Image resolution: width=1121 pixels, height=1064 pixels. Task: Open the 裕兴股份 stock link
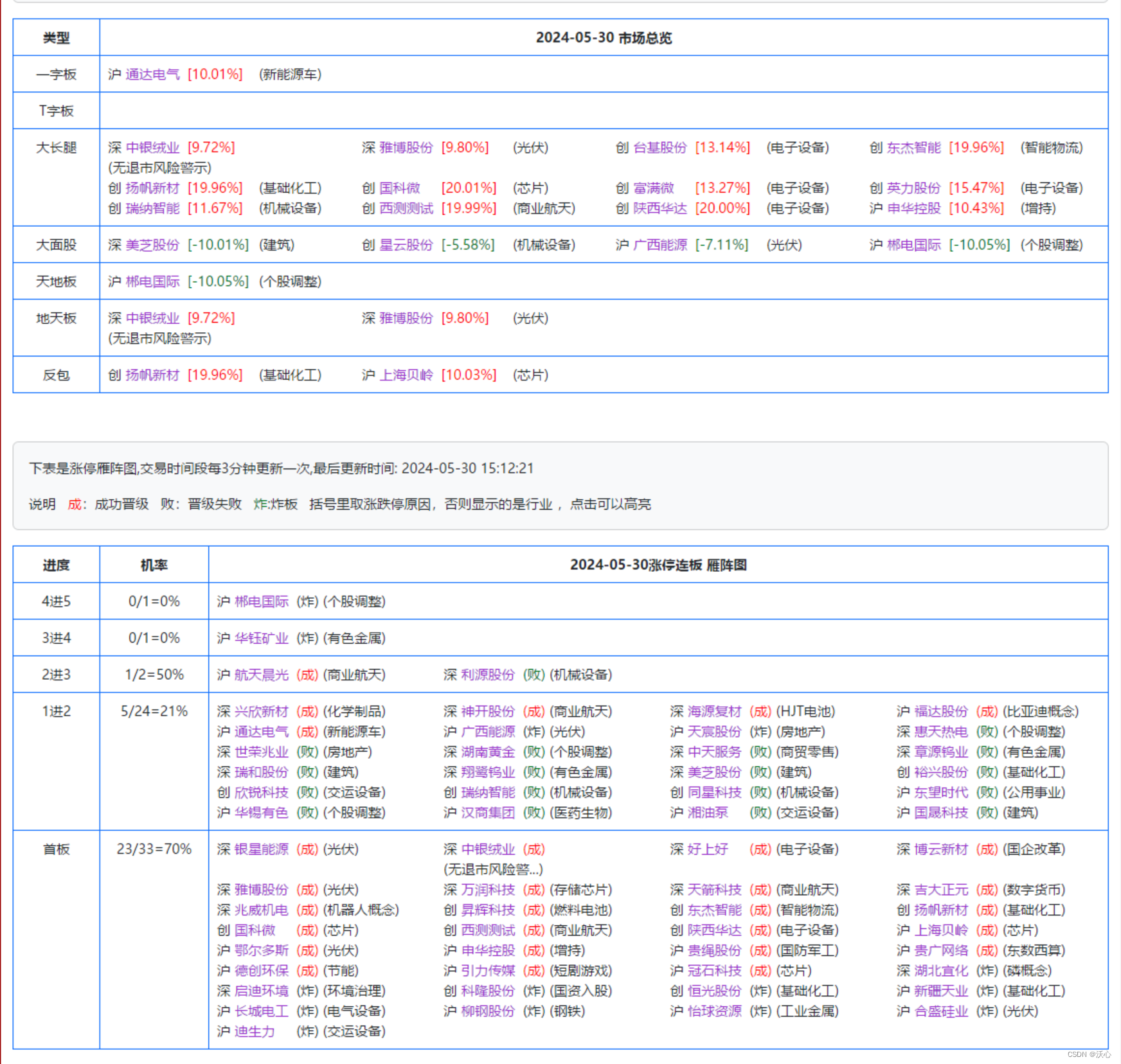(x=941, y=772)
